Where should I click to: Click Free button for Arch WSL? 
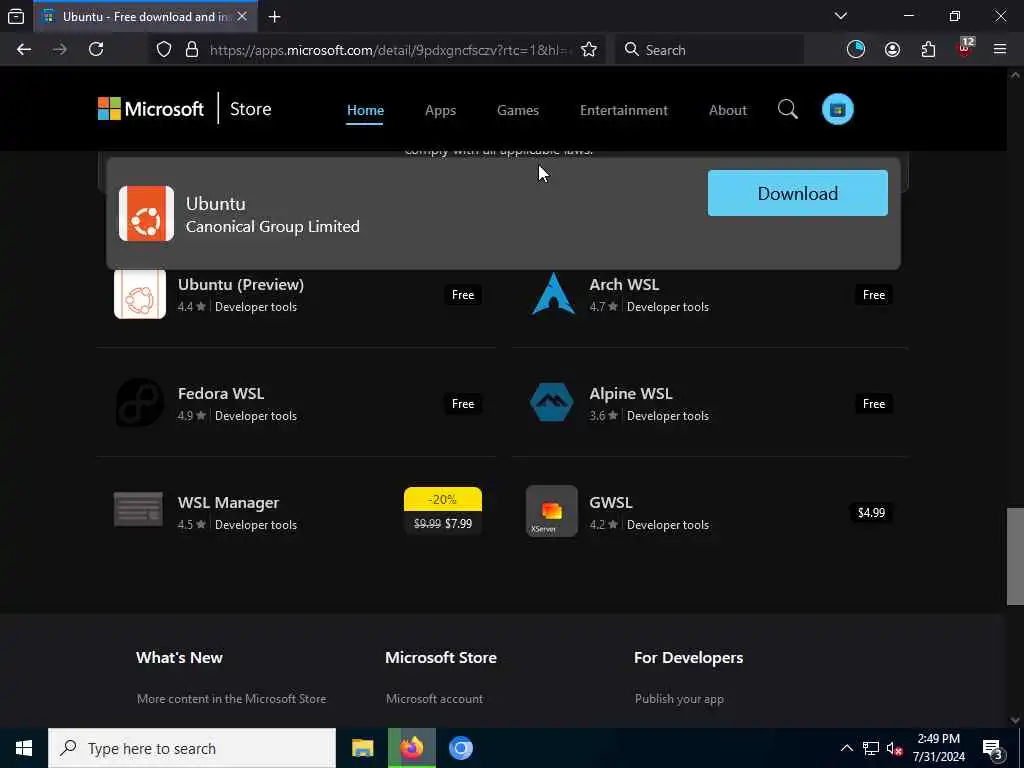(874, 295)
